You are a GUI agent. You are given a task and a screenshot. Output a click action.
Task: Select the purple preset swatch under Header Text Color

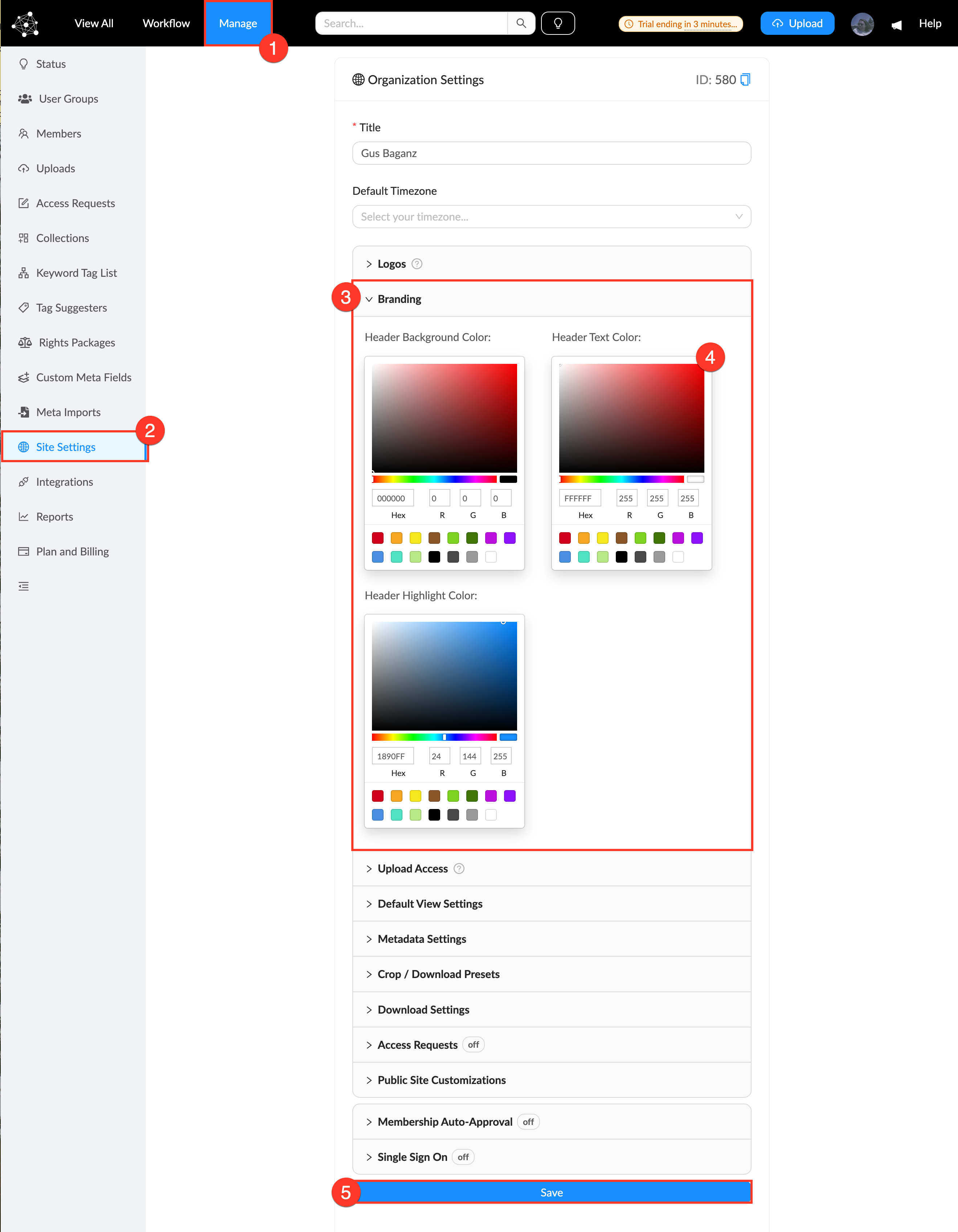[697, 538]
